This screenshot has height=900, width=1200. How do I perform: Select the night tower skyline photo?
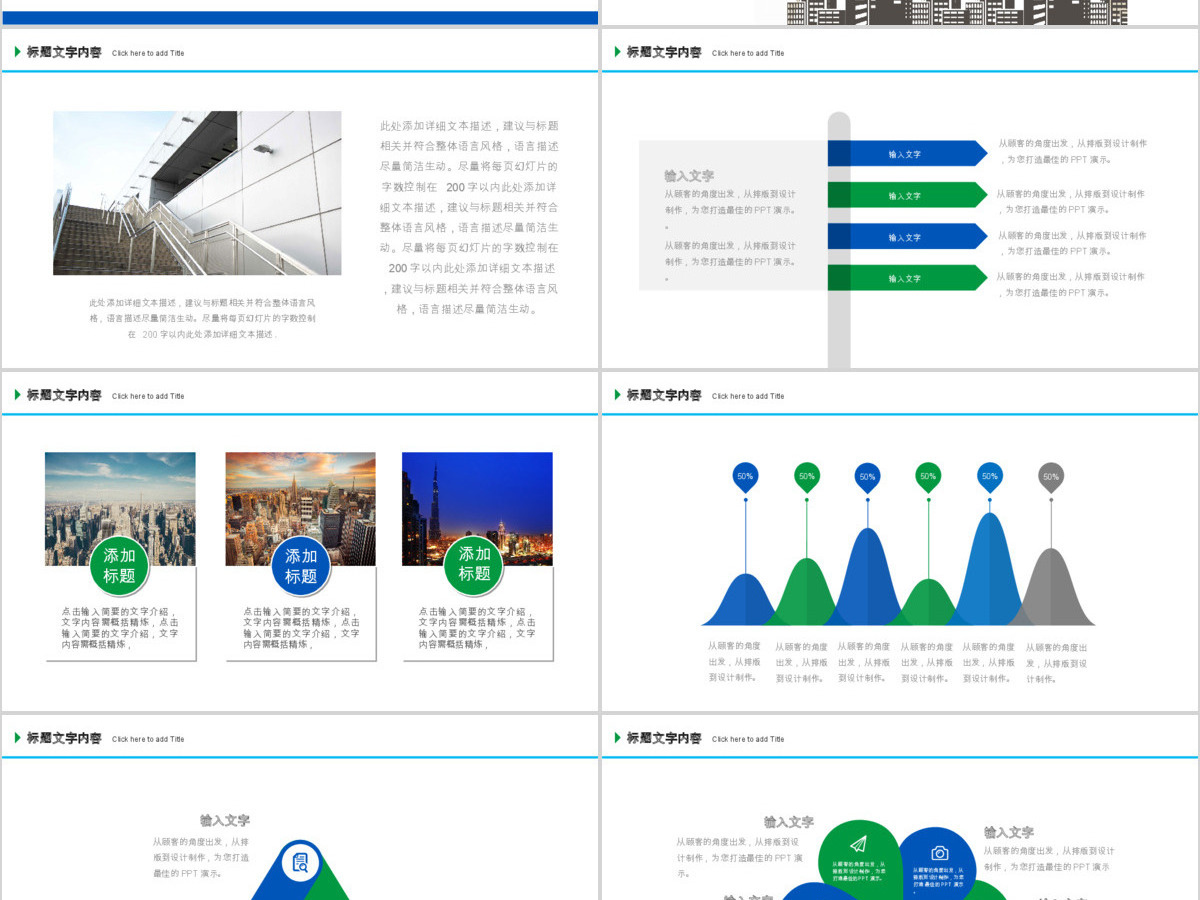pos(477,509)
